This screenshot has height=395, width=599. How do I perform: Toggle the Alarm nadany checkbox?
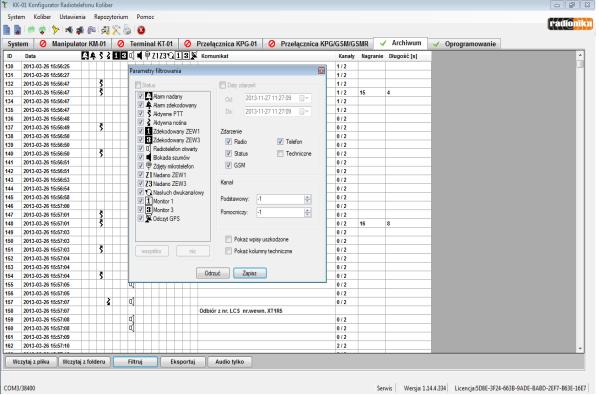140,96
